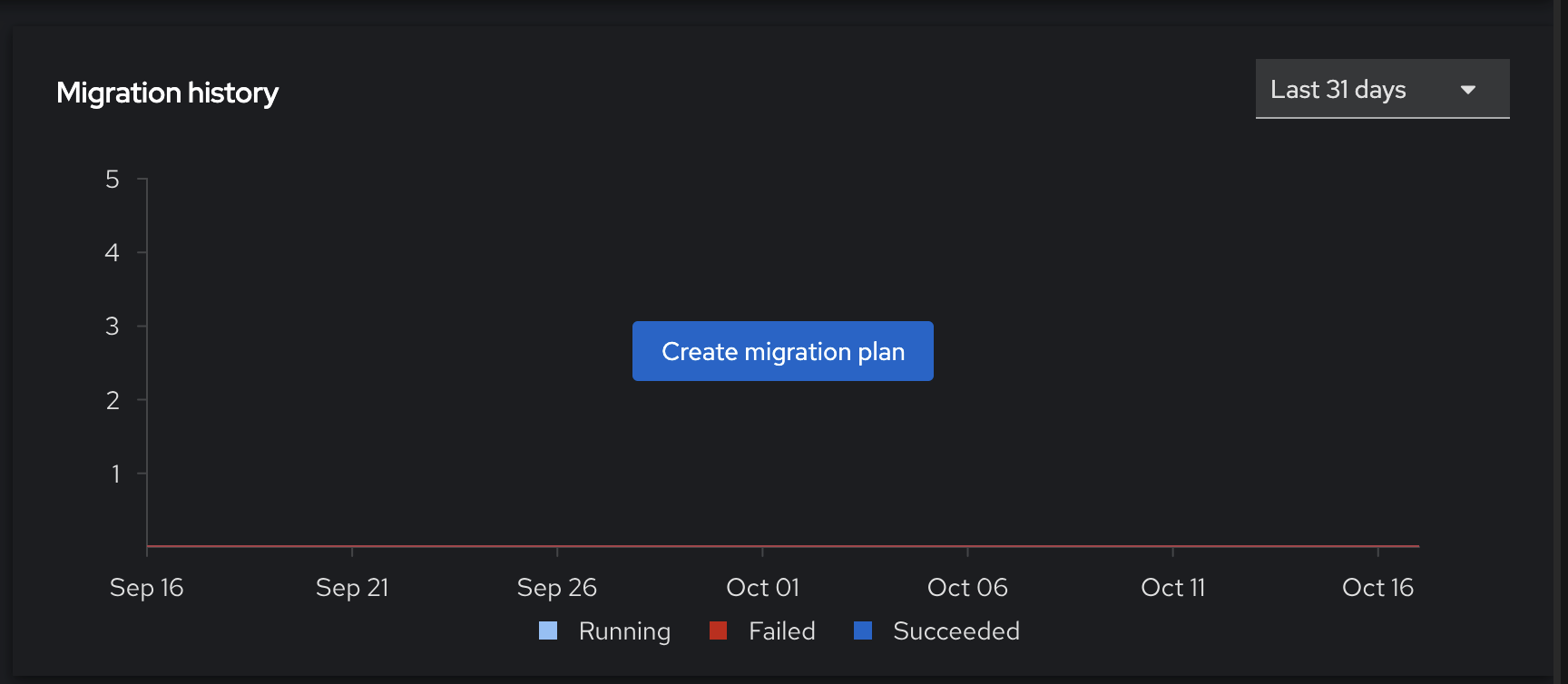This screenshot has height=684, width=1568.
Task: Select the Sep 21 x-axis label
Action: (x=352, y=588)
